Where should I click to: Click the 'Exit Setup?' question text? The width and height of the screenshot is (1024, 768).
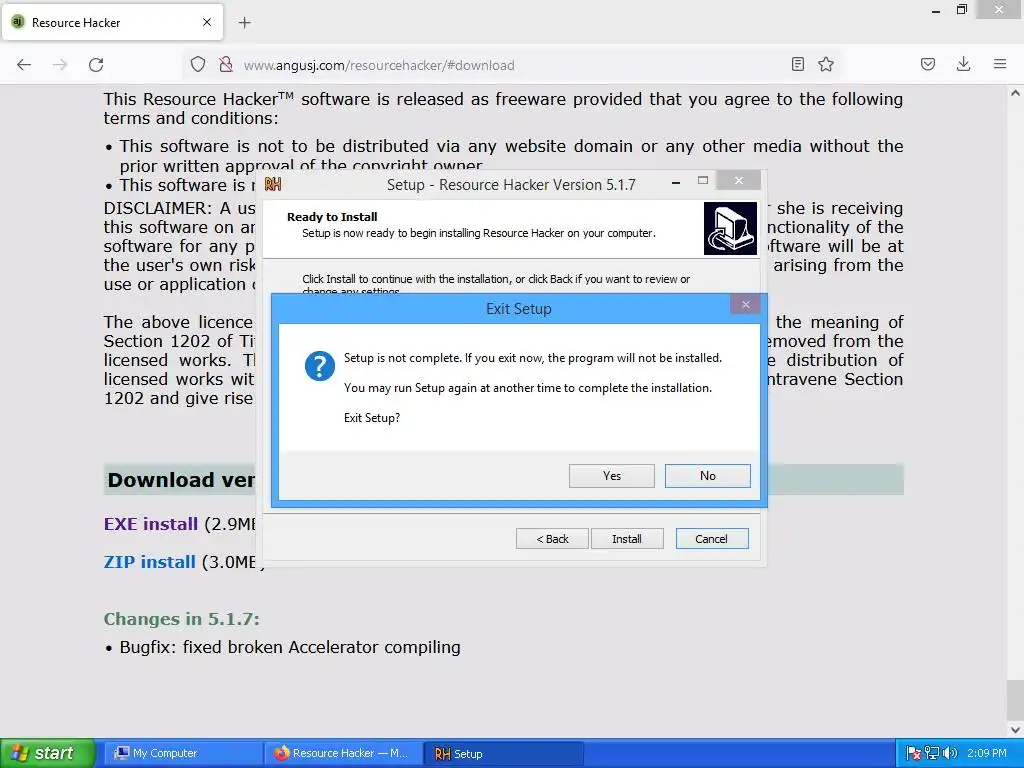click(x=372, y=418)
